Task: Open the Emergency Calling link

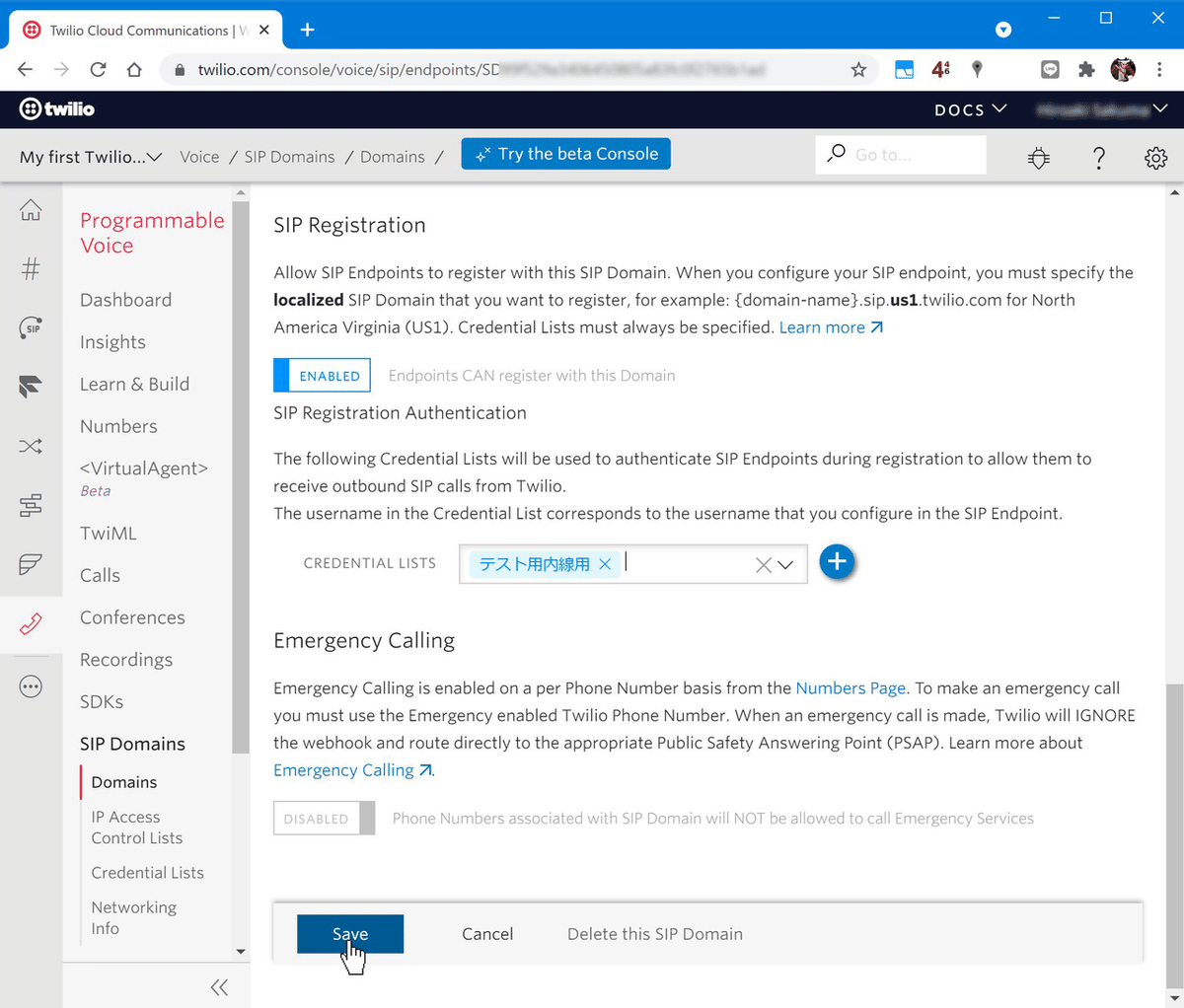Action: [x=352, y=770]
